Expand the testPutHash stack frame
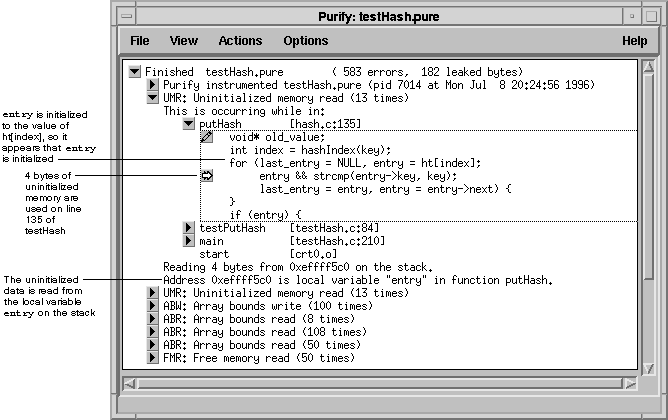The height and width of the screenshot is (420, 668). (x=189, y=229)
